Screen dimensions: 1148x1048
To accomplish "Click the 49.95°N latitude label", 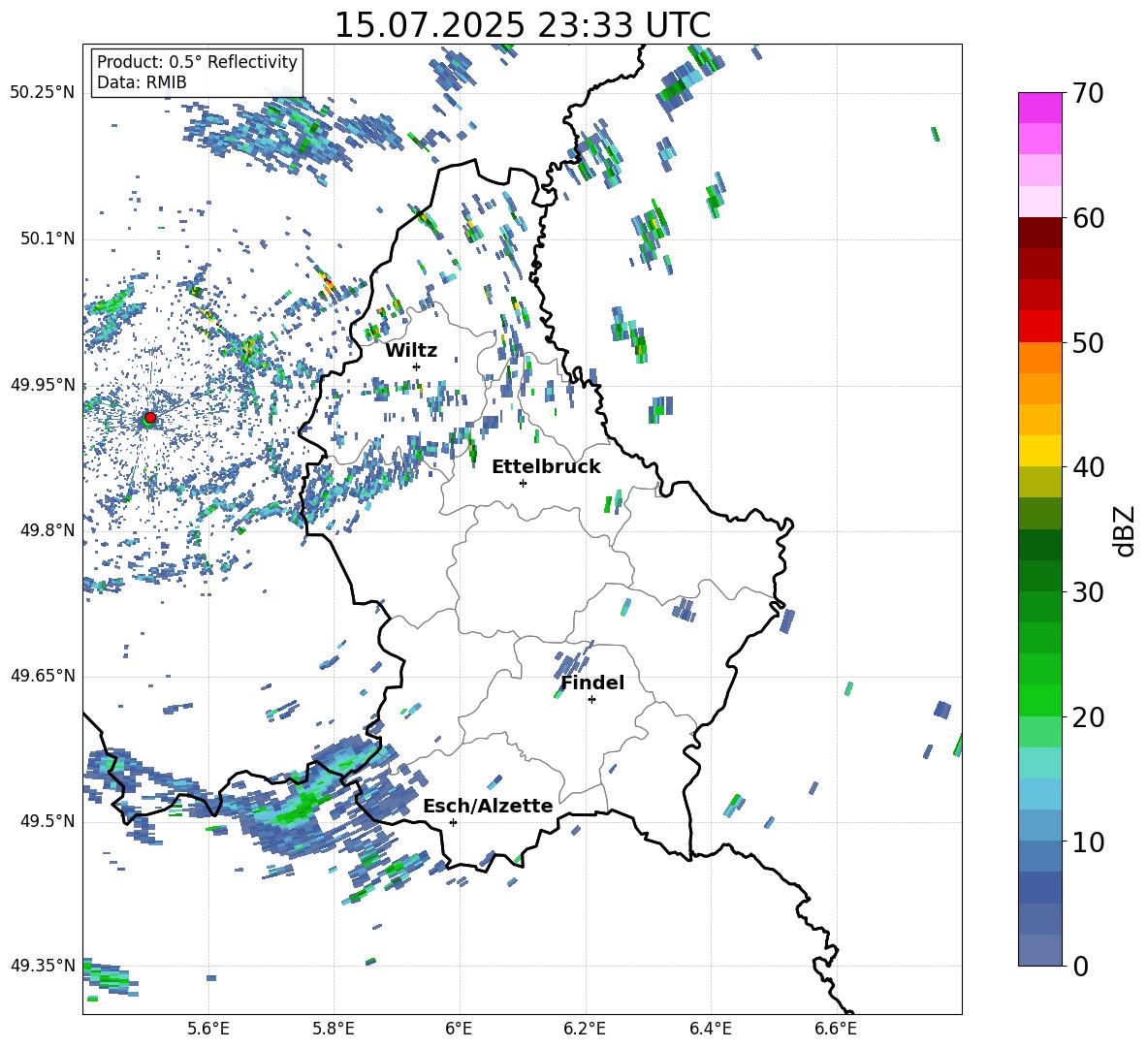I will pyautogui.click(x=43, y=385).
